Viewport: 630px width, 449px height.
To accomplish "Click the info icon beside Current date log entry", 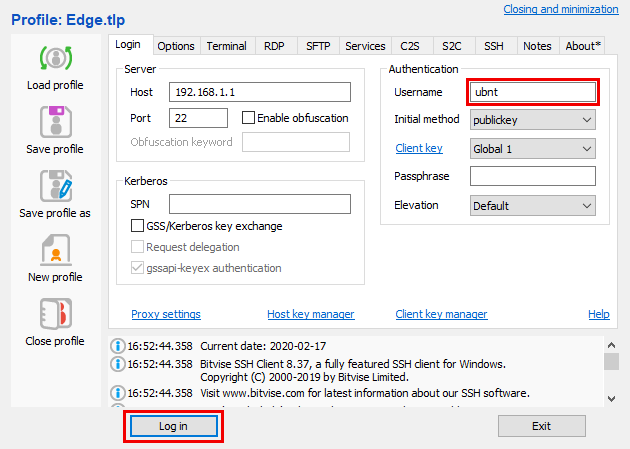I will coord(118,345).
